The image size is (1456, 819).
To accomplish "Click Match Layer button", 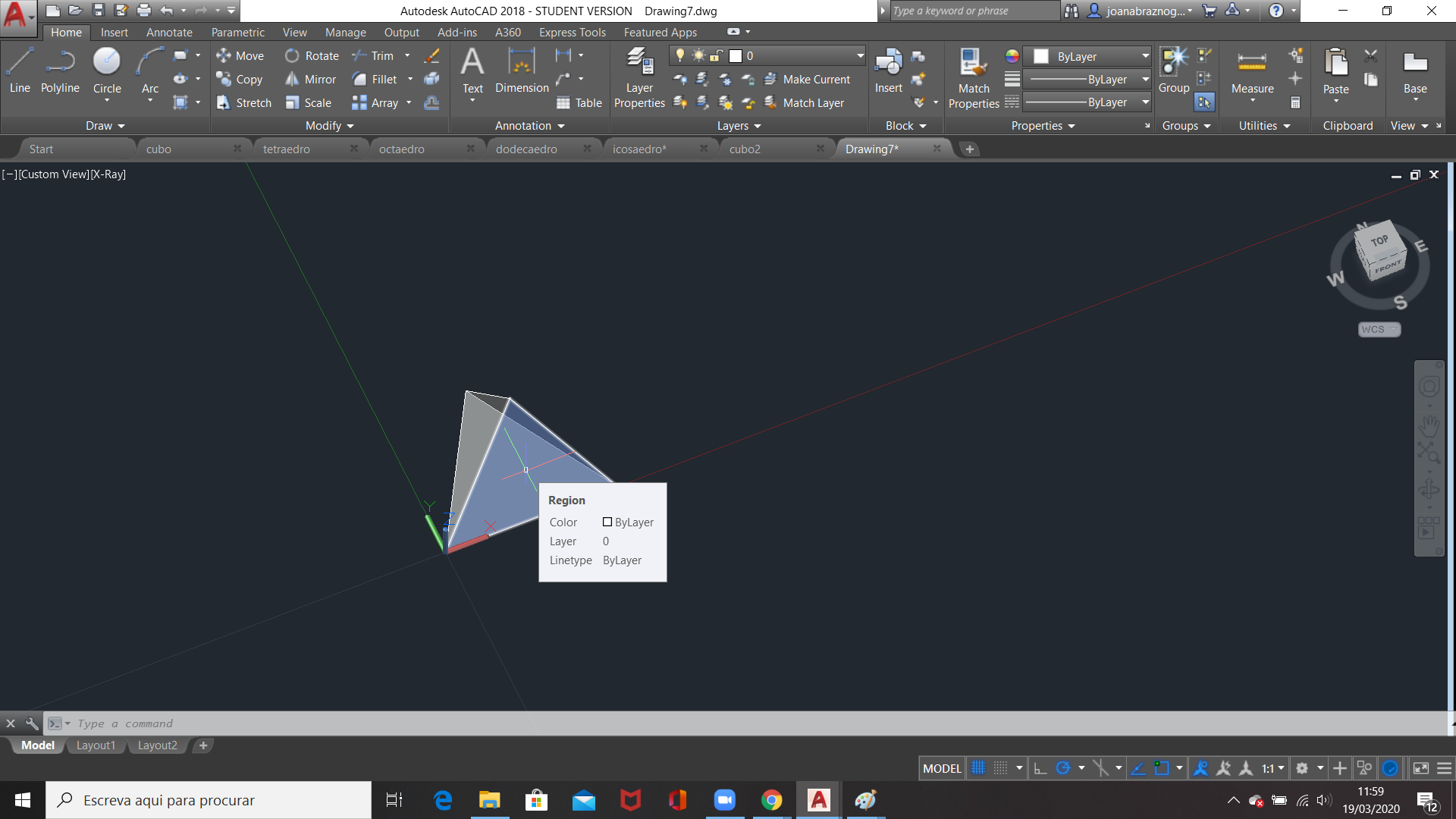I will tap(804, 102).
